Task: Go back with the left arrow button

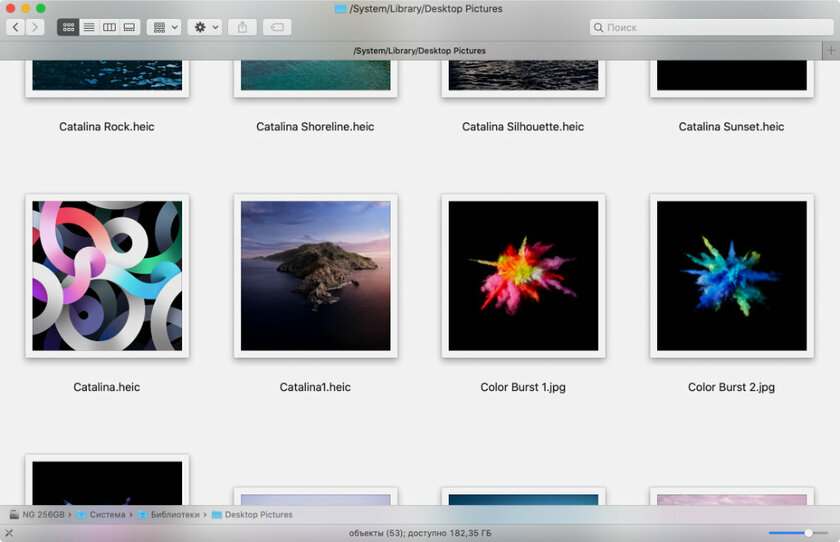Action: click(x=16, y=27)
